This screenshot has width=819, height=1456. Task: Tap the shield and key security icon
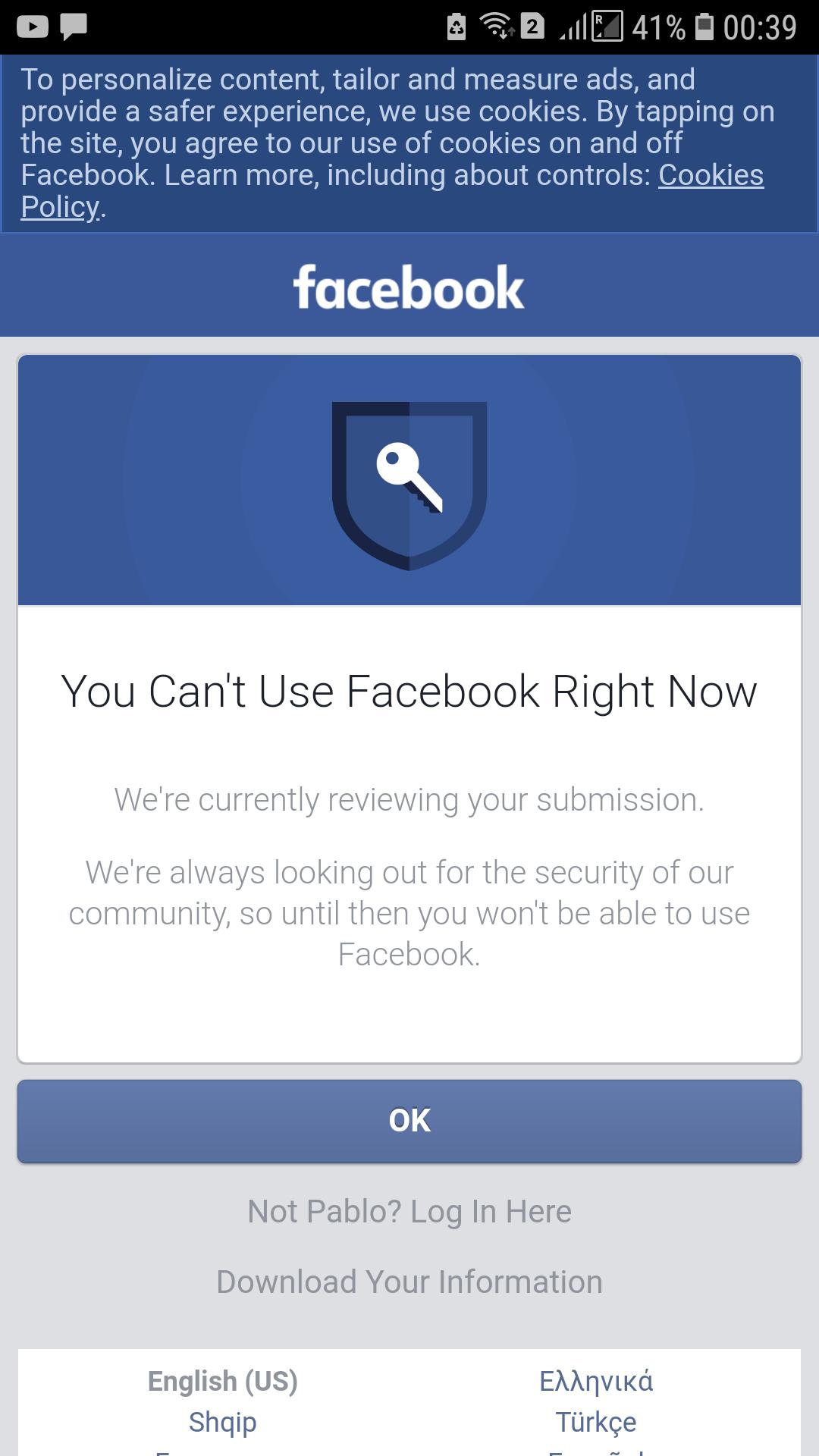point(409,485)
